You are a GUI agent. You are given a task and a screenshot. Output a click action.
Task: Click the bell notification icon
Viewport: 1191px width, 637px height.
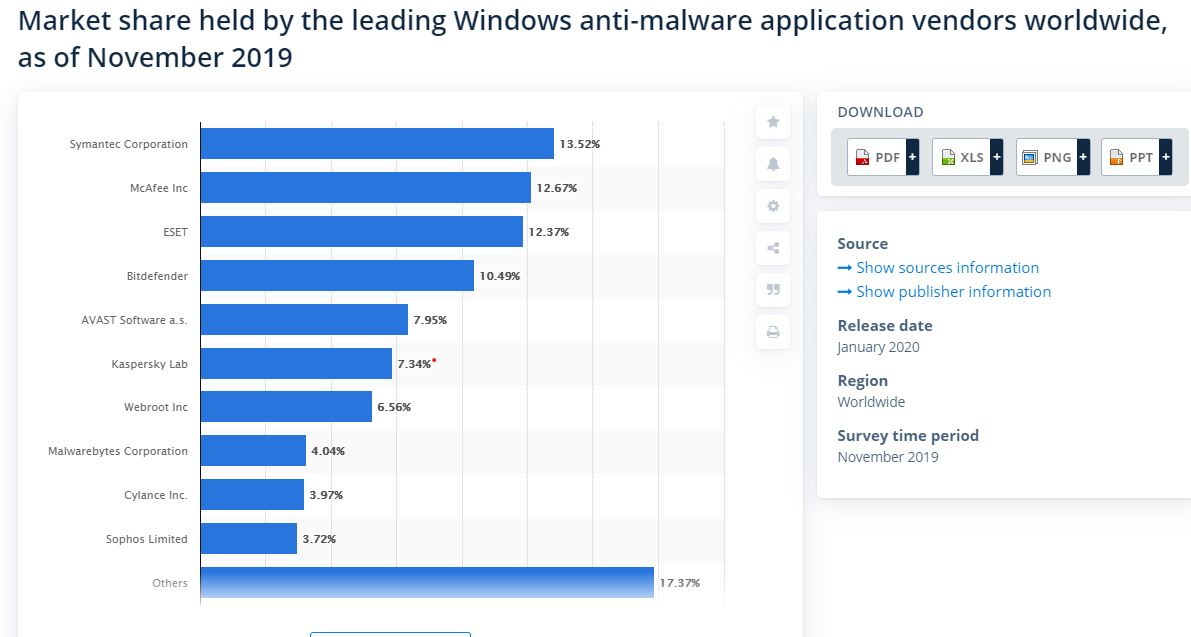pos(772,164)
